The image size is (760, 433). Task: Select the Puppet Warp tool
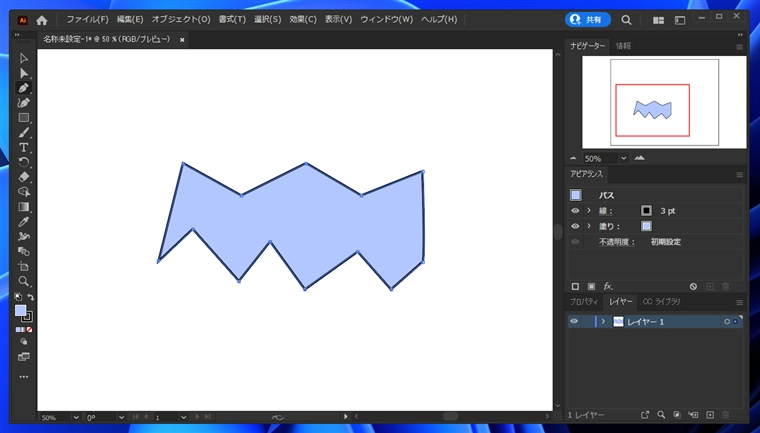point(23,237)
